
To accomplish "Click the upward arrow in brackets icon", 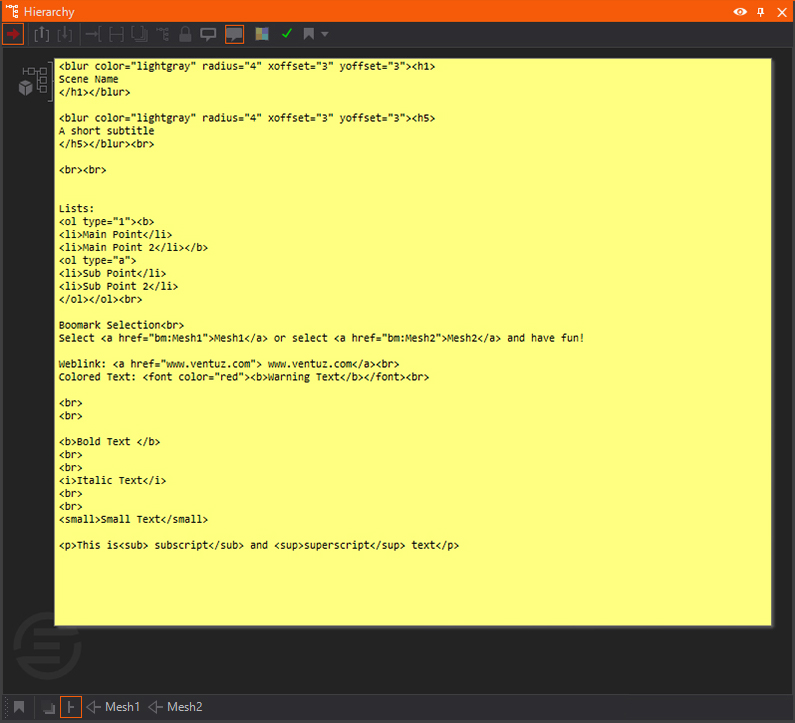I will (x=42, y=34).
